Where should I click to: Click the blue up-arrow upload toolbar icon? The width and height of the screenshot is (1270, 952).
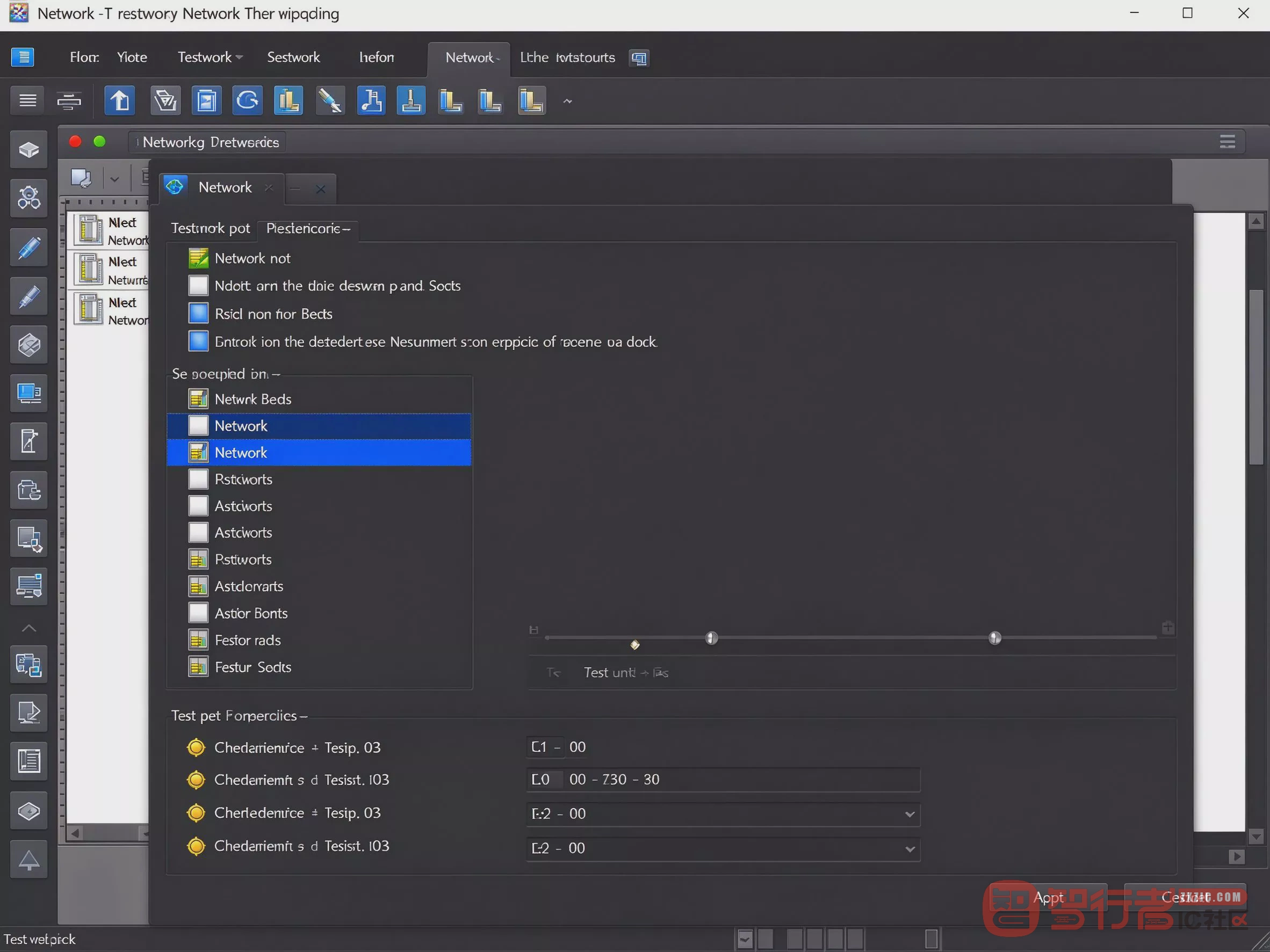click(119, 101)
